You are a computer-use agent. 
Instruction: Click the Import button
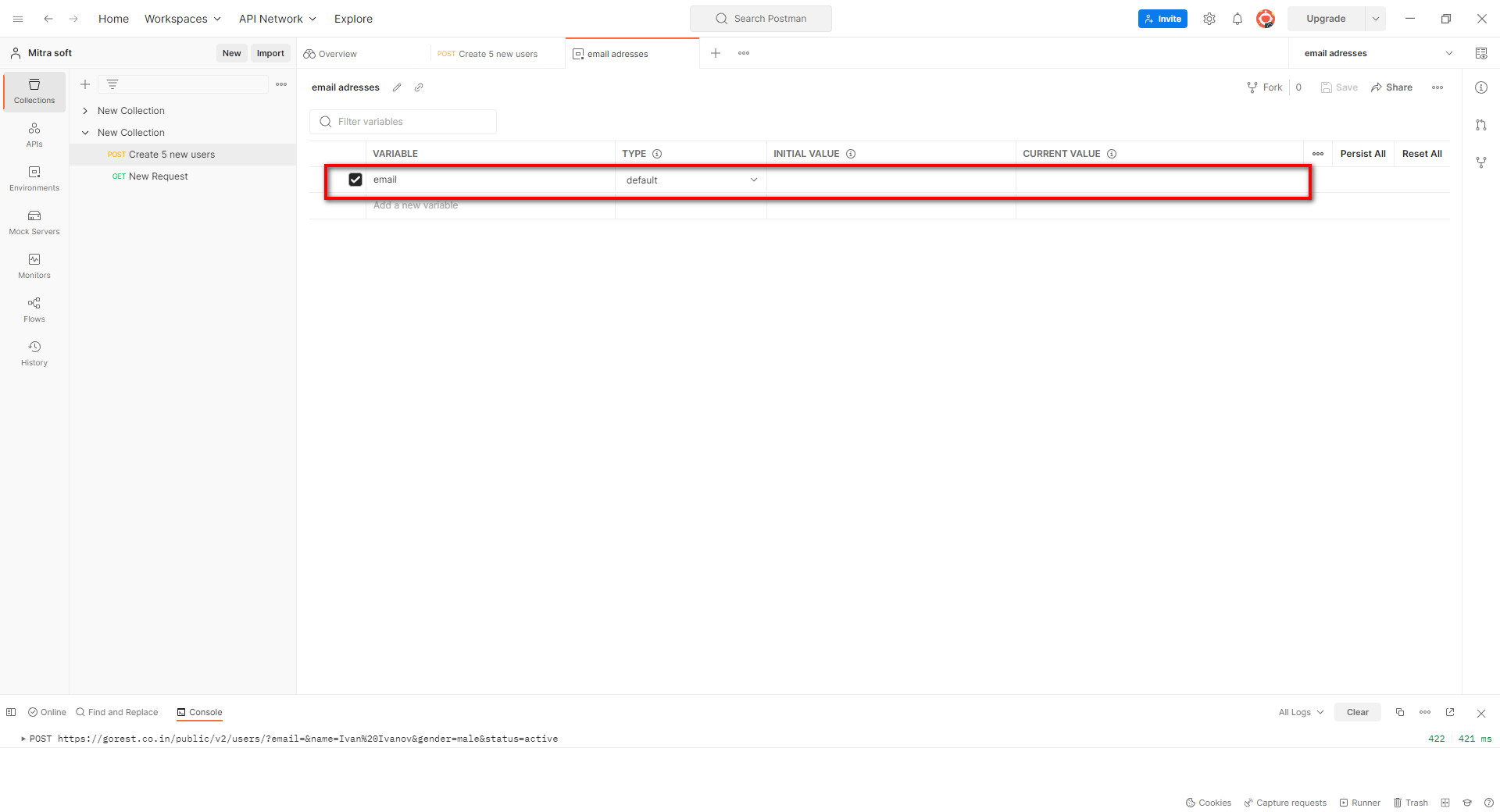pyautogui.click(x=270, y=53)
